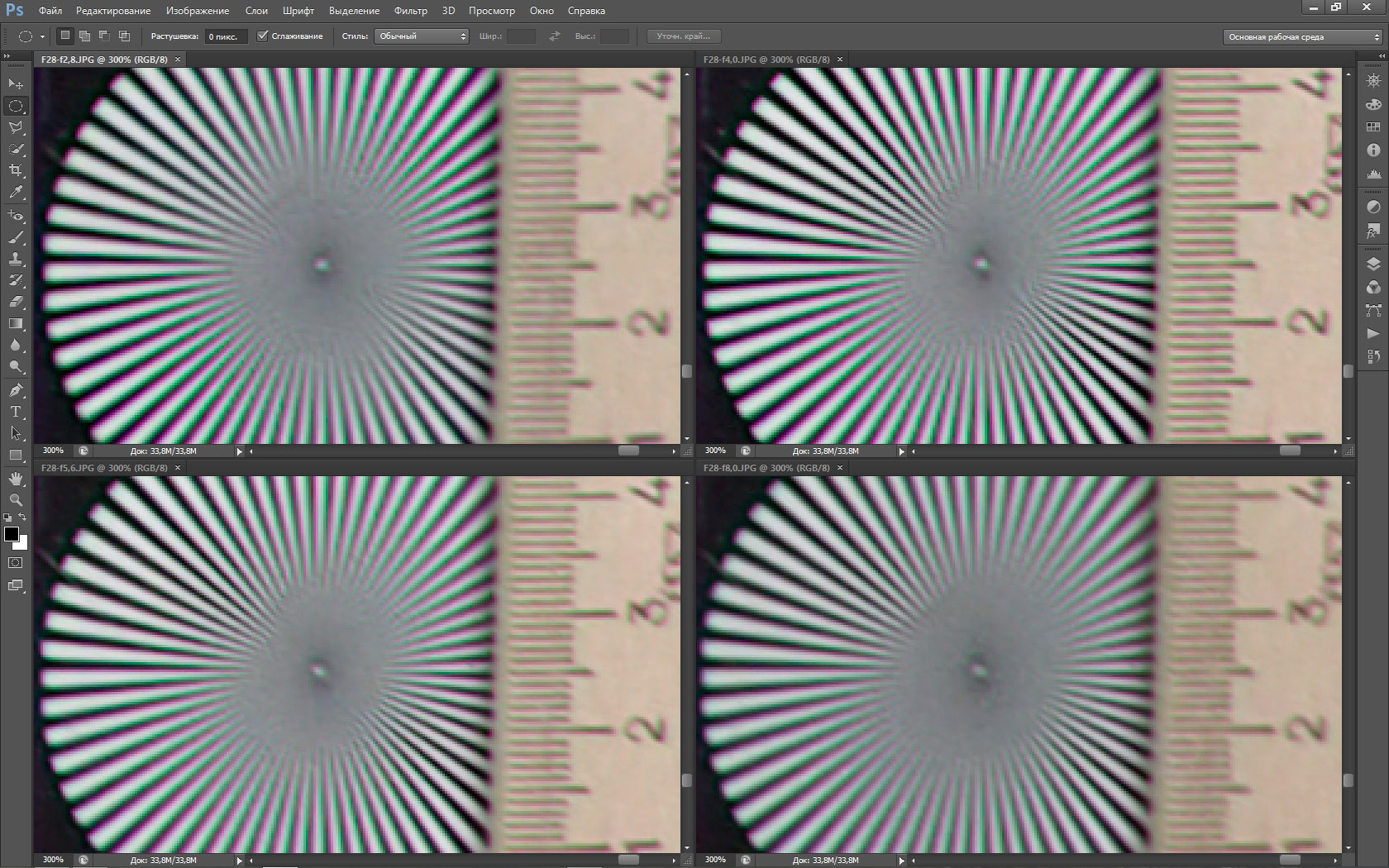Open the Styles (fx) panel icon
The width and height of the screenshot is (1389, 868).
tap(1373, 231)
